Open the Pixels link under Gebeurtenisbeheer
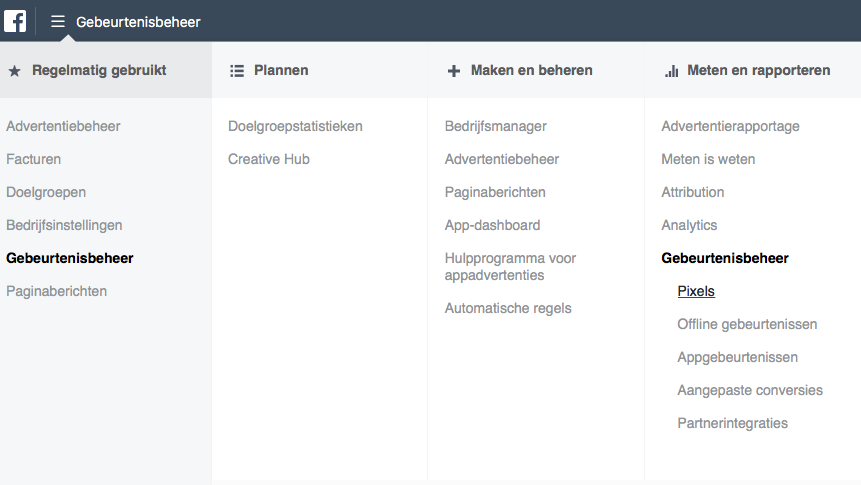The image size is (861, 485). (696, 291)
